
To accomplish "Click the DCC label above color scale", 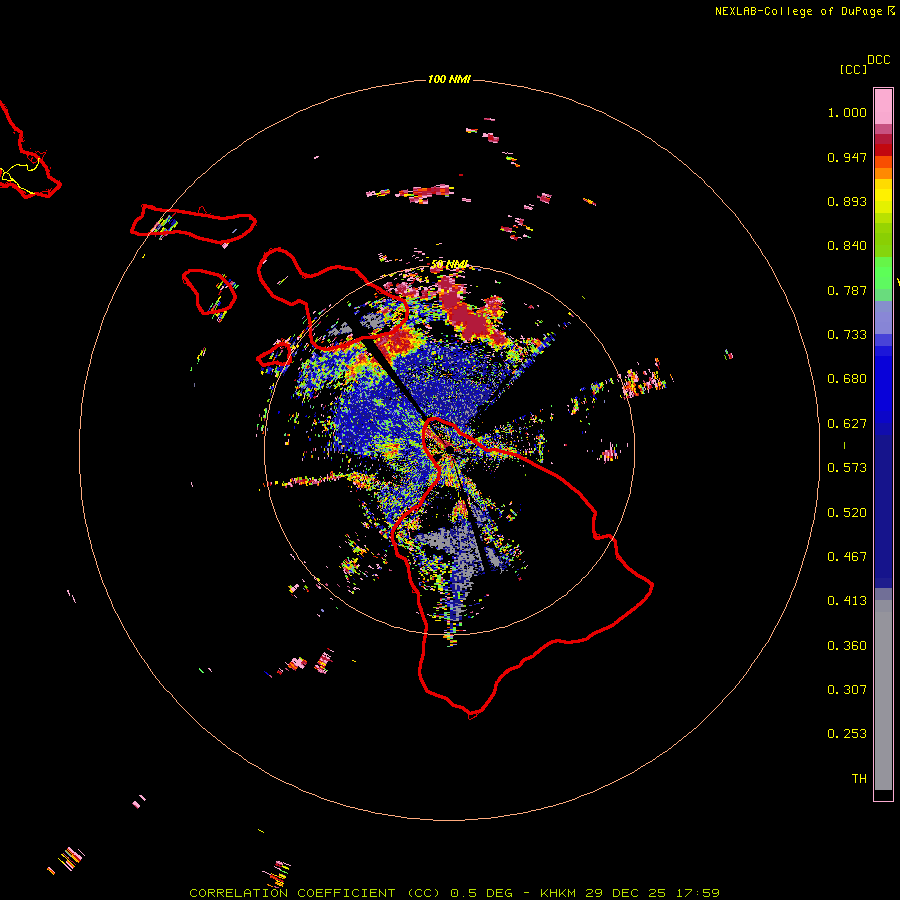I will click(x=879, y=60).
